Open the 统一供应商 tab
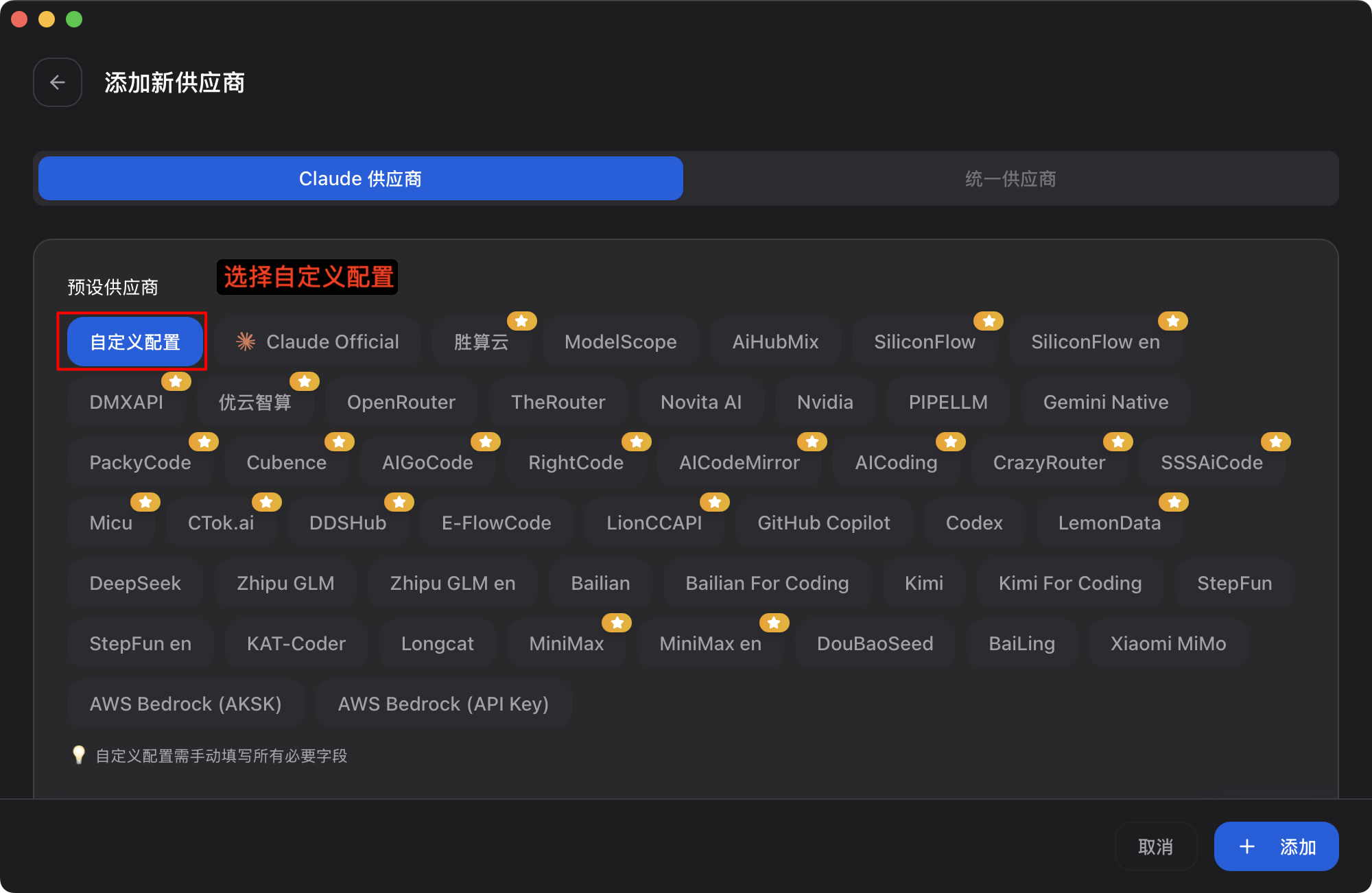The image size is (1372, 893). point(1010,178)
